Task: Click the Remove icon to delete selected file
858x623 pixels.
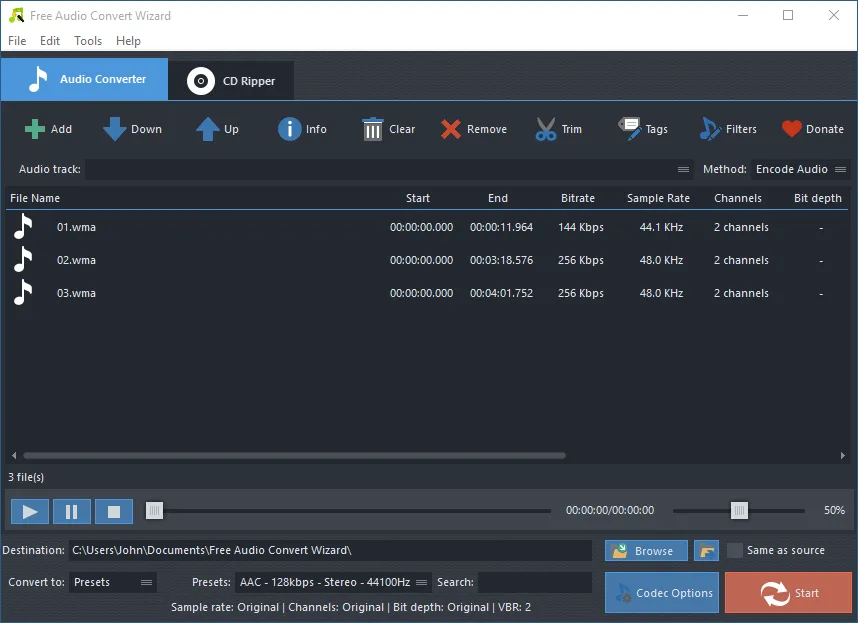Action: pos(473,128)
